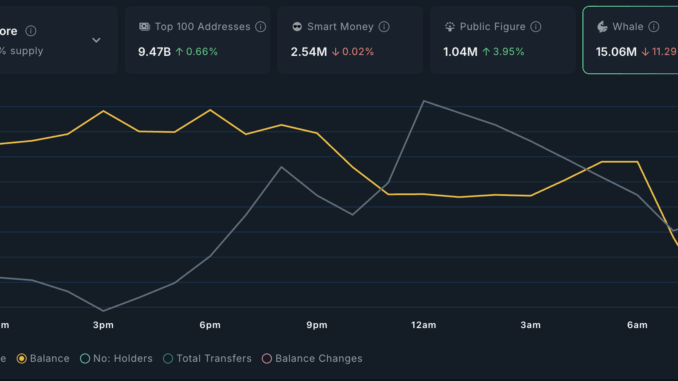The image size is (678, 381).
Task: Enable the Total Transfers series
Action: [x=168, y=359]
